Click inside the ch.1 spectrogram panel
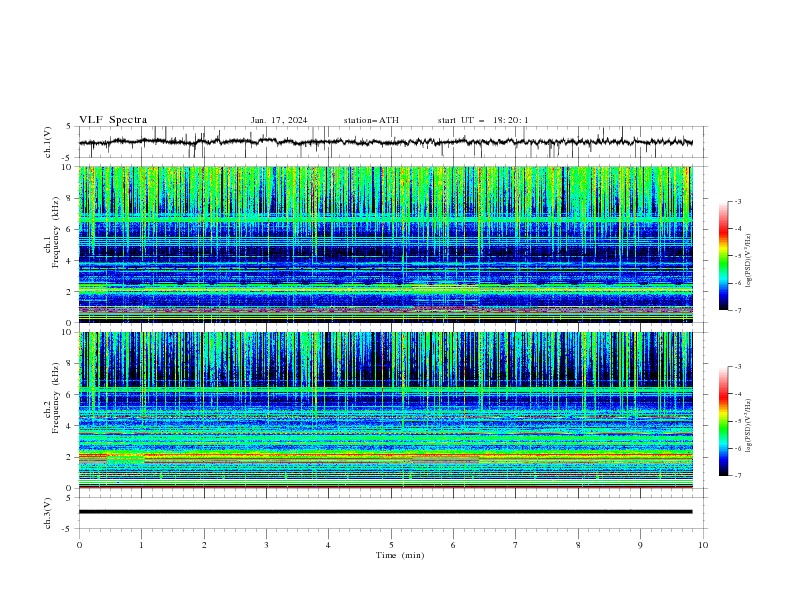The image size is (792, 612). 385,244
